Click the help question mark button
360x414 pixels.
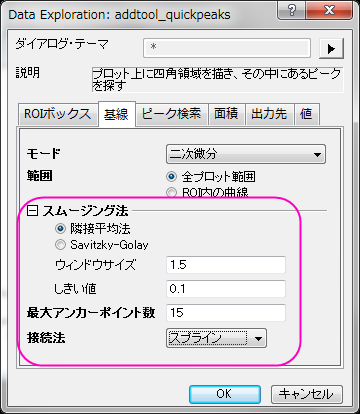pos(291,10)
